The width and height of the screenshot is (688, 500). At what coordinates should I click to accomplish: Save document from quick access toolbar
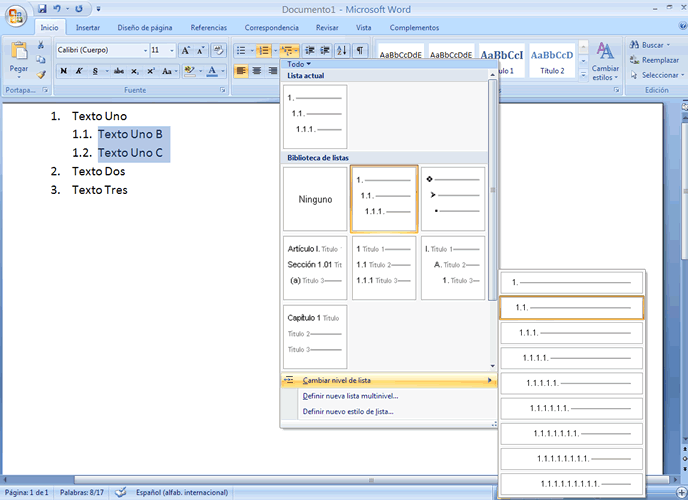[43, 9]
